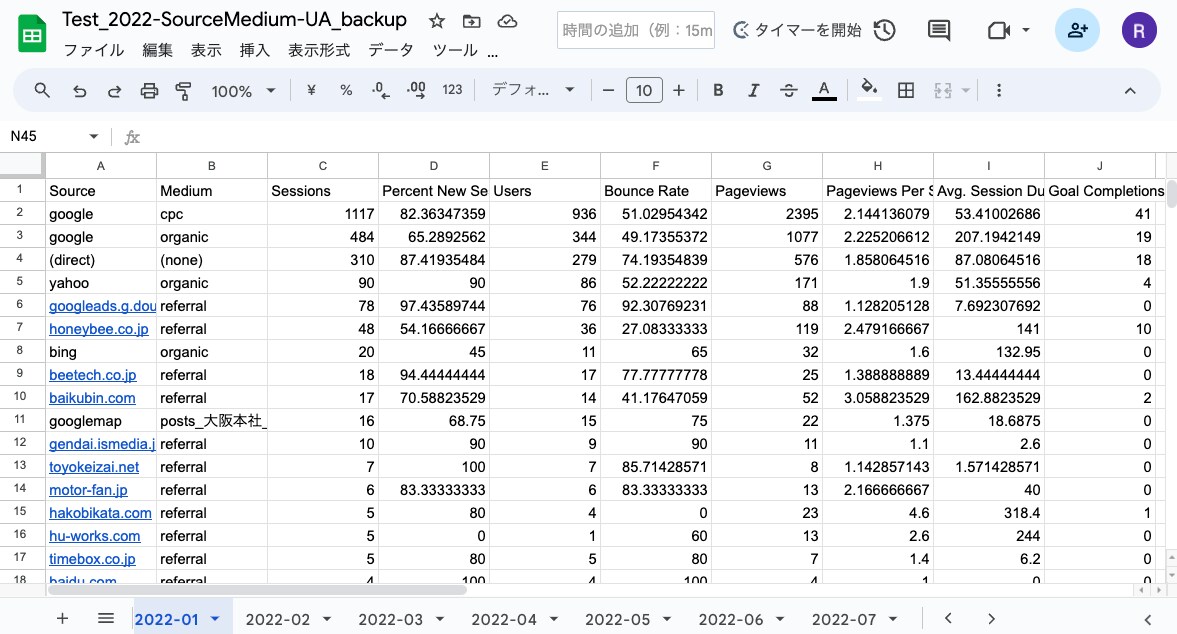Open the 表示 menu
Viewport: 1177px width, 634px height.
click(206, 50)
